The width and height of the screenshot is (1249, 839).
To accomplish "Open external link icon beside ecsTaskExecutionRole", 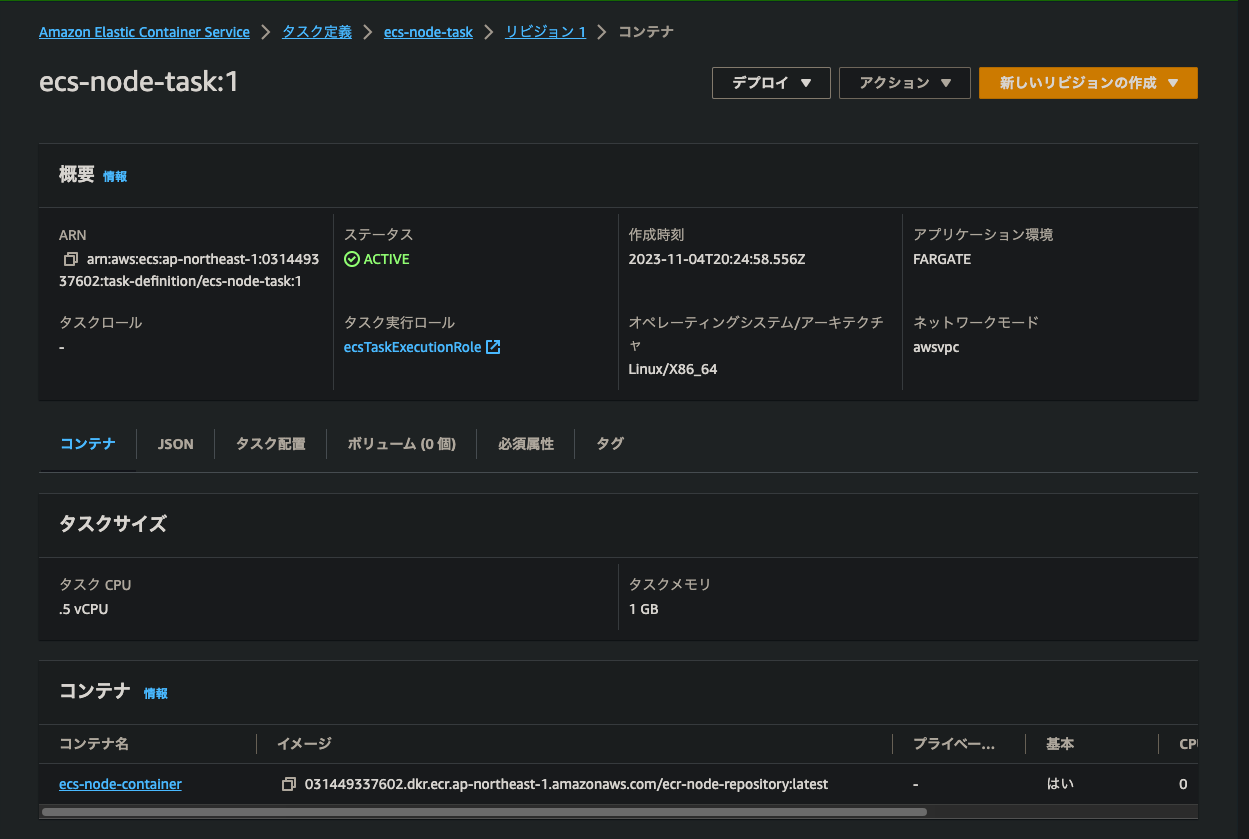I will click(x=493, y=347).
